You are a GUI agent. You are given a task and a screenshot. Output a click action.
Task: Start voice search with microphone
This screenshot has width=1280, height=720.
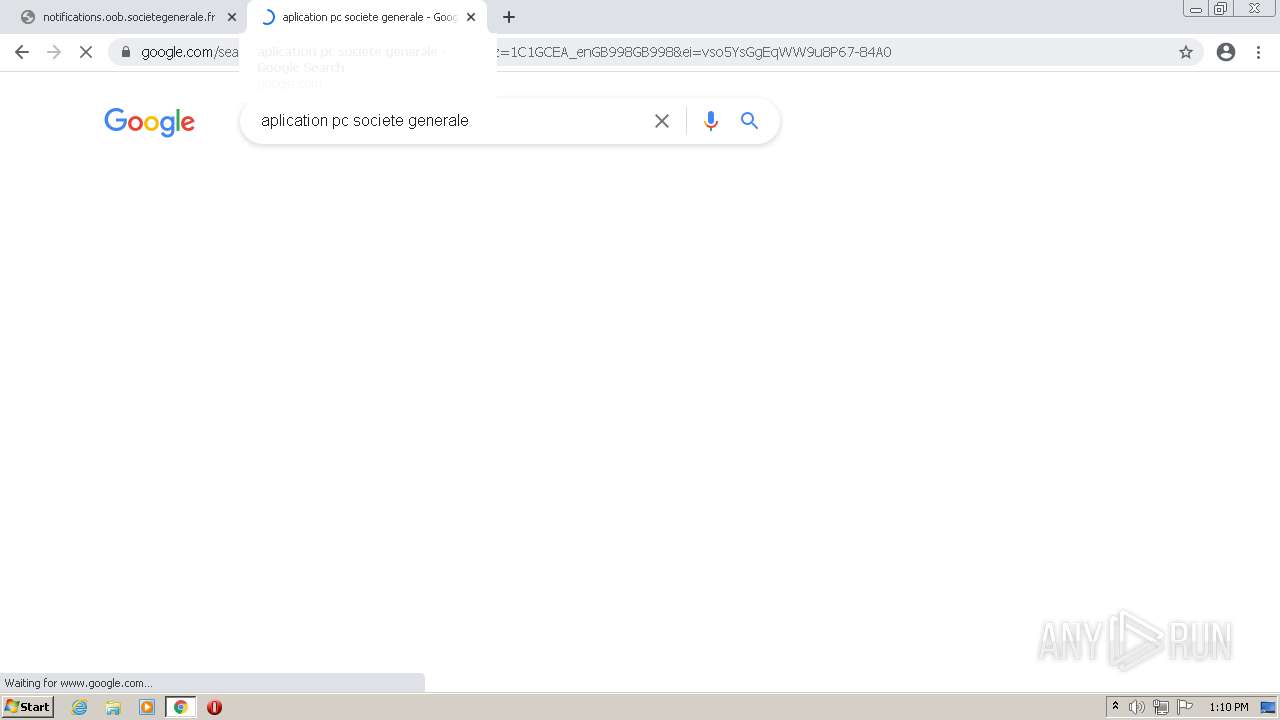click(711, 121)
